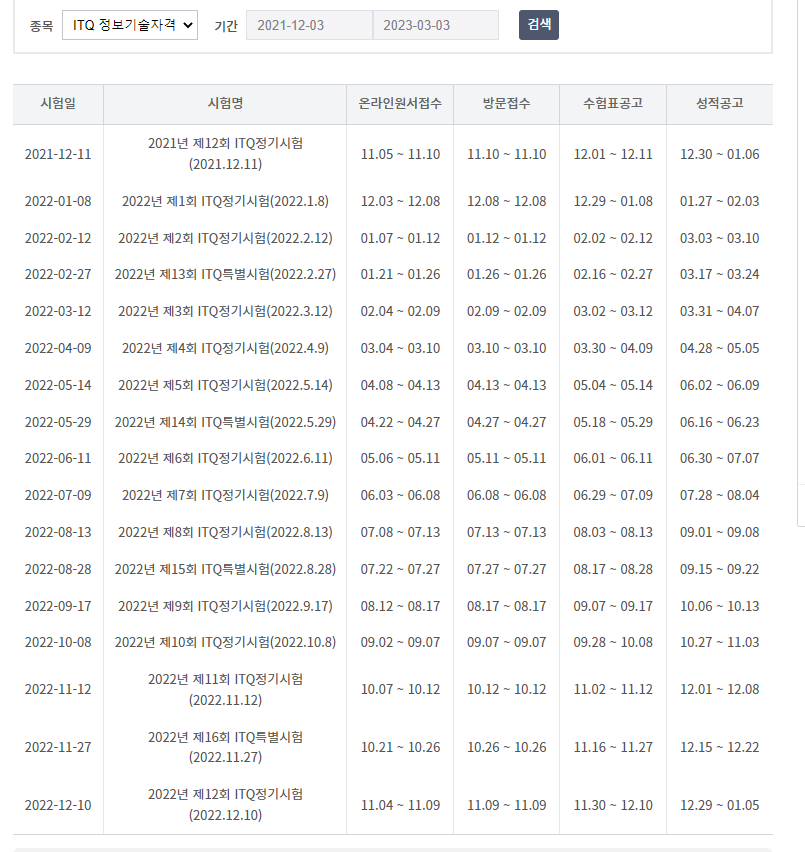This screenshot has width=805, height=852.
Task: Select 2022년 제3회 ITQ정기시험(2022.3.12) exam name
Action: pyautogui.click(x=225, y=311)
